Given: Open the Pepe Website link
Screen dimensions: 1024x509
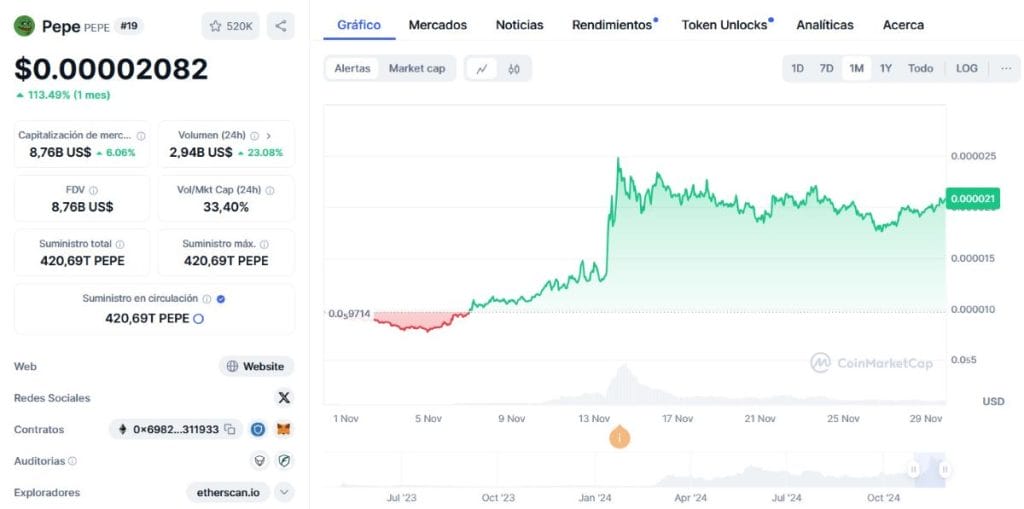Looking at the screenshot, I should (x=256, y=367).
